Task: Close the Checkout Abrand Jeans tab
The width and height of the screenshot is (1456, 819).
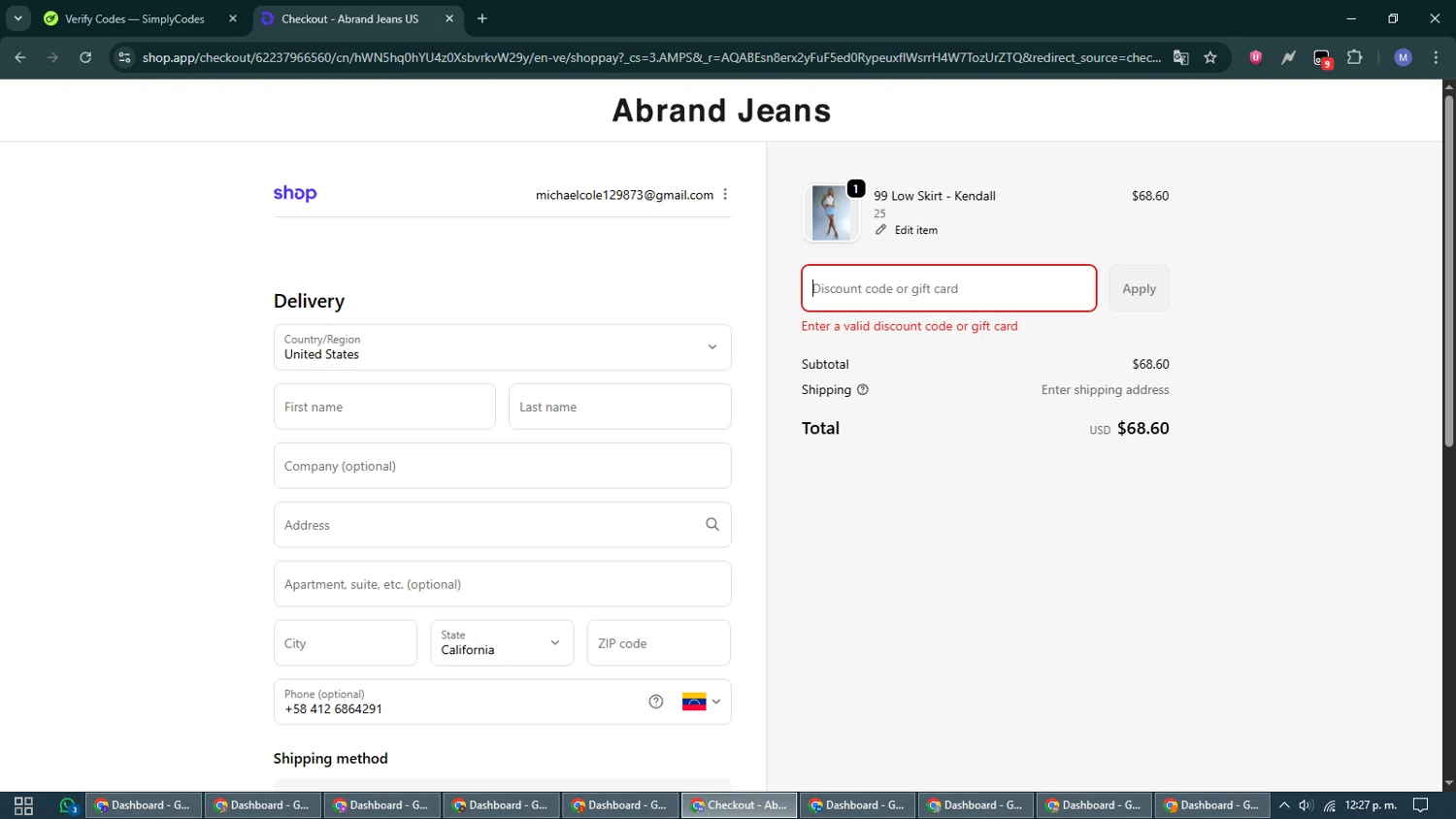Action: pyautogui.click(x=449, y=18)
